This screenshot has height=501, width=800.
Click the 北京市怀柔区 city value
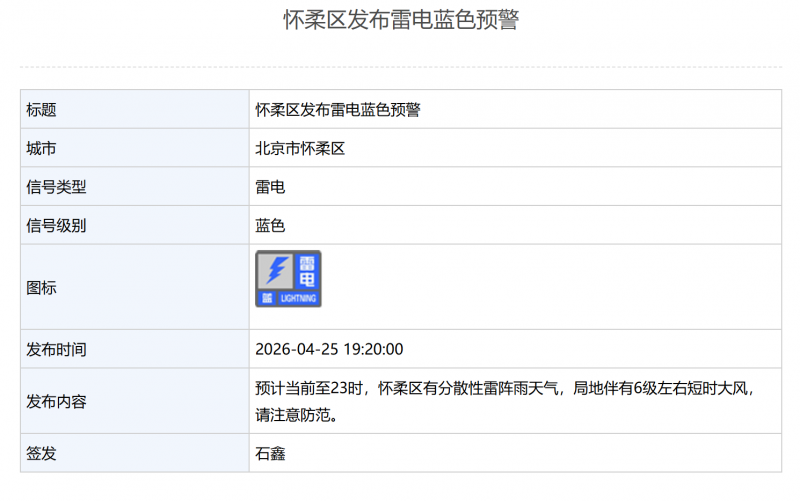(300, 149)
